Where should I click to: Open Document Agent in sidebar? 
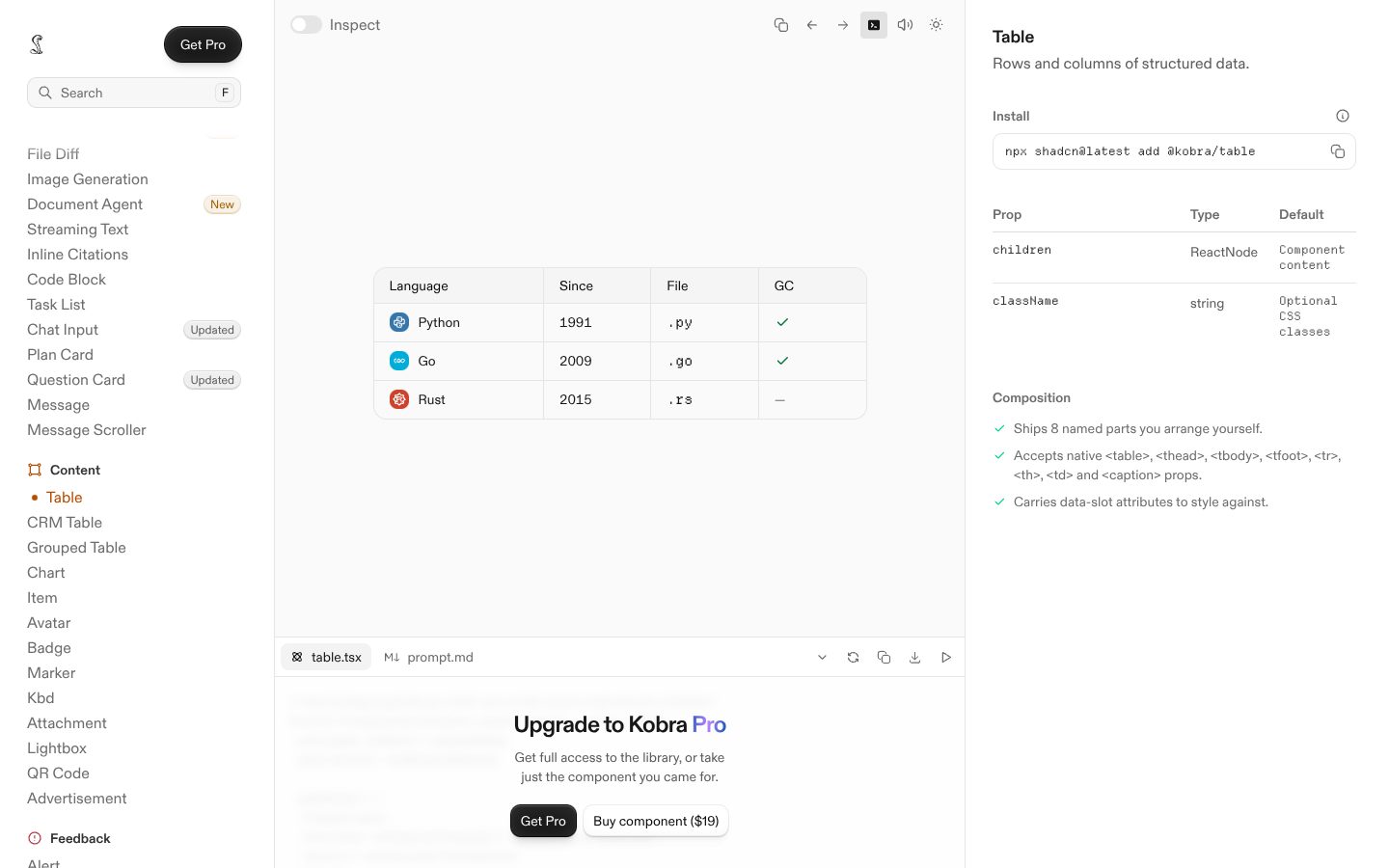point(85,204)
